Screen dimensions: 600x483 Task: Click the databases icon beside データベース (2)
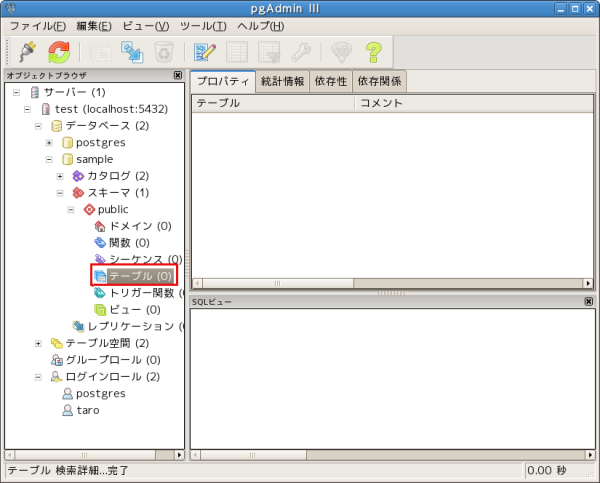pos(56,126)
